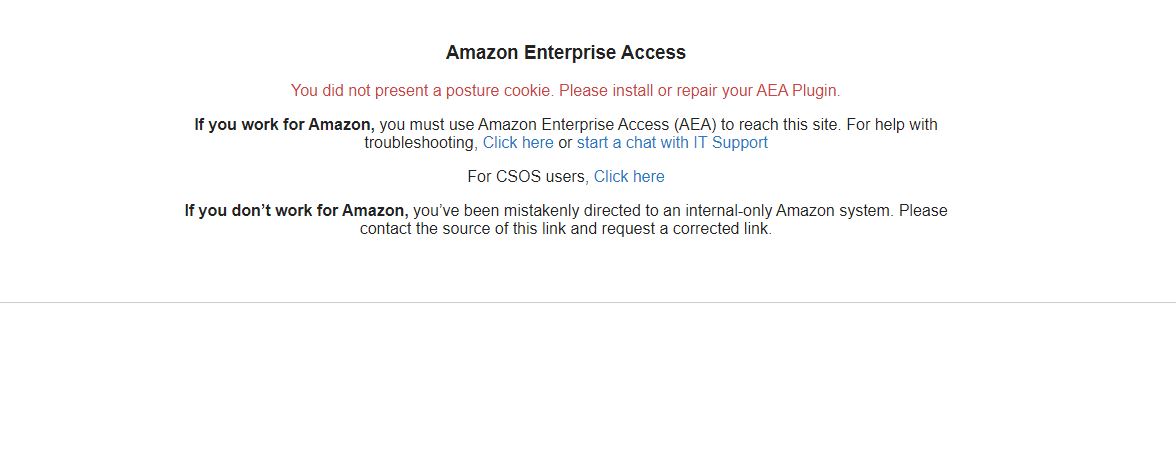Click 'AEA Plugin' in the red message
This screenshot has width=1176, height=467.
(798, 91)
